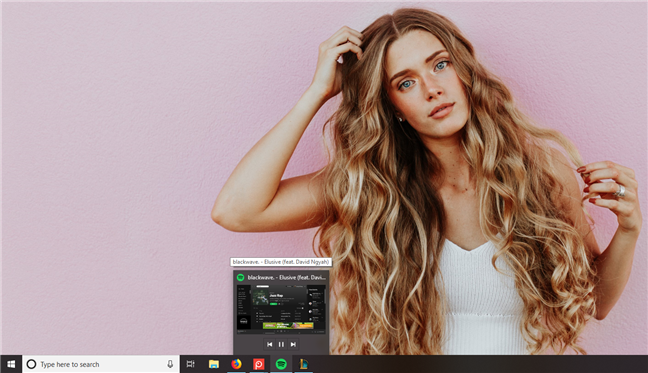This screenshot has width=648, height=373.
Task: Click the preview title 'blackwave. - Elusive (feat. Davi...'
Action: coord(286,278)
